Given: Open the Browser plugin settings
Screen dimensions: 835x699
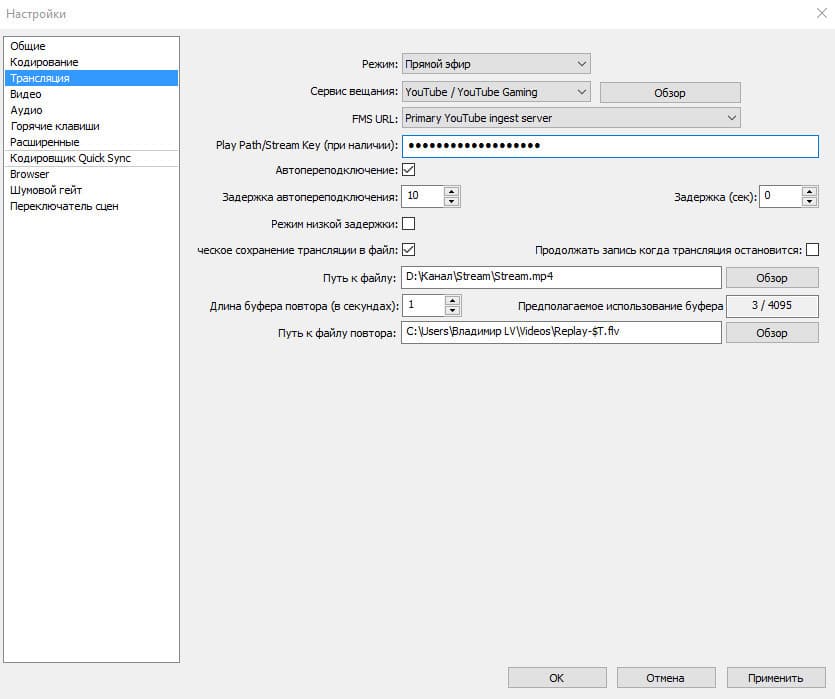Looking at the screenshot, I should [91, 174].
